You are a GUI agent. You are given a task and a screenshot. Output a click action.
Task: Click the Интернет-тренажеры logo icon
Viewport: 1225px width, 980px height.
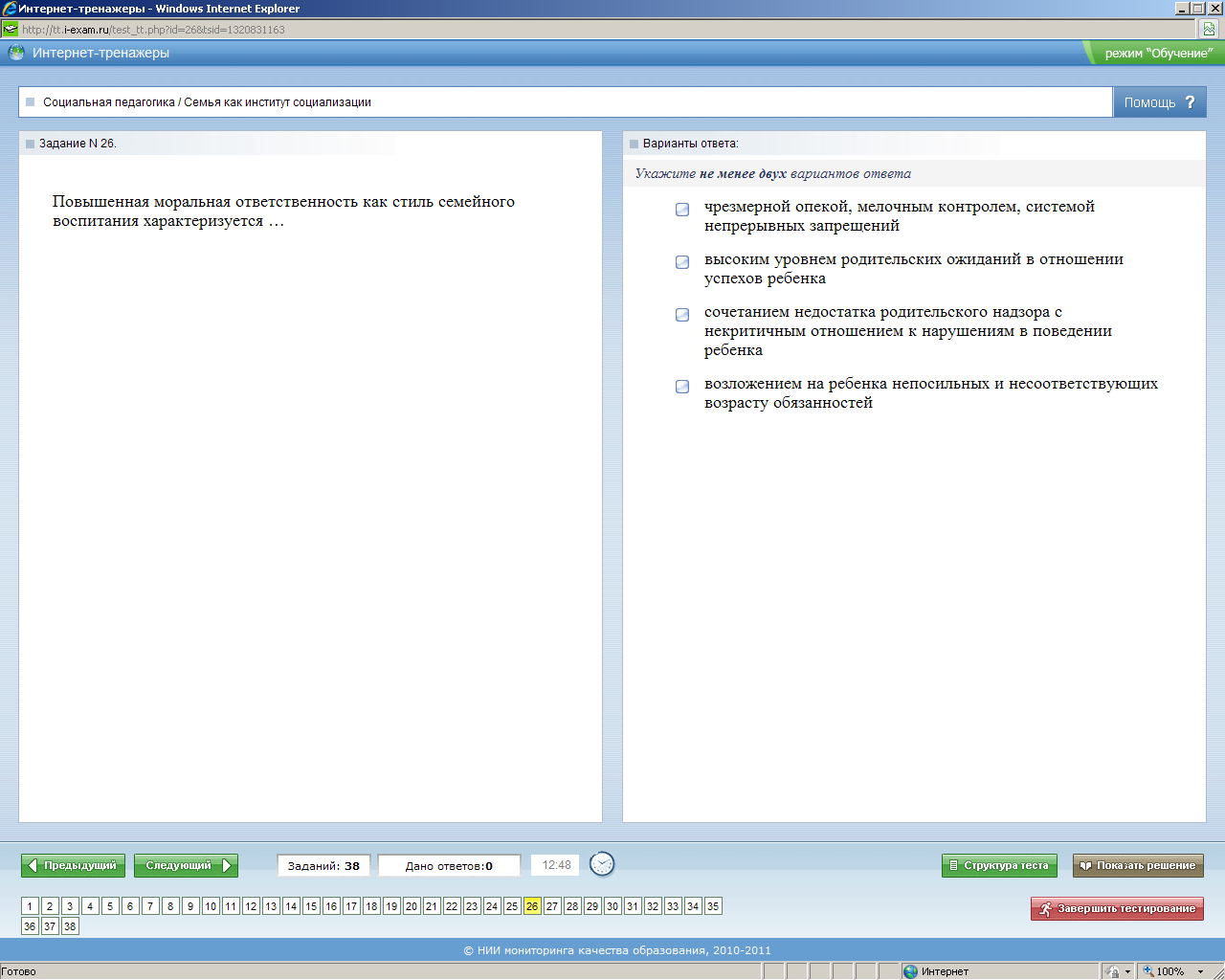coord(16,53)
